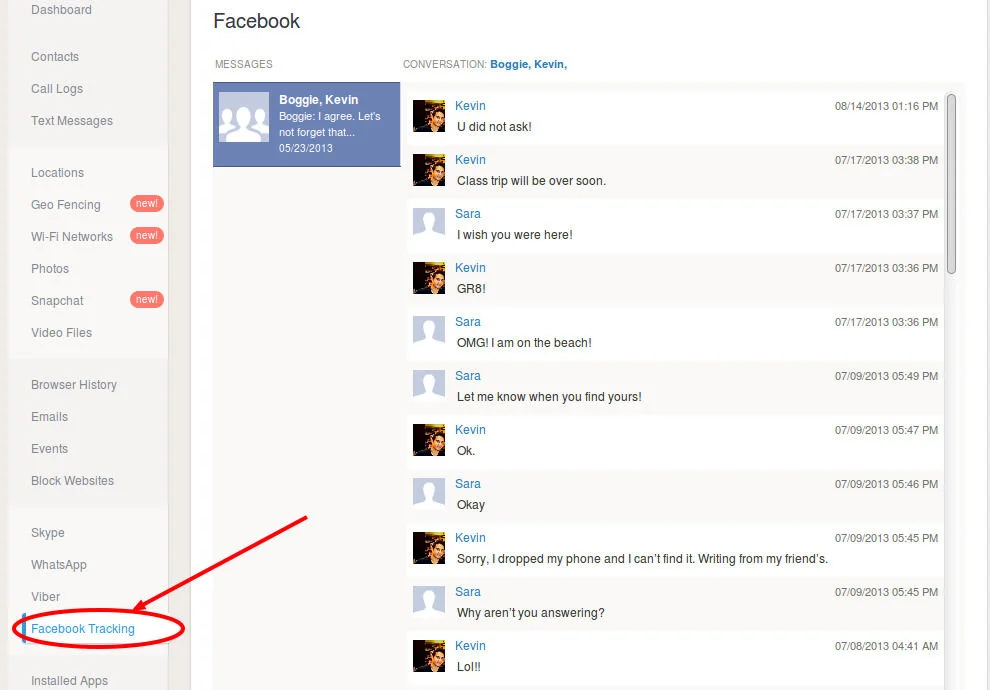Open the Installed Apps list
Viewport: 990px width, 690px height.
[x=69, y=681]
